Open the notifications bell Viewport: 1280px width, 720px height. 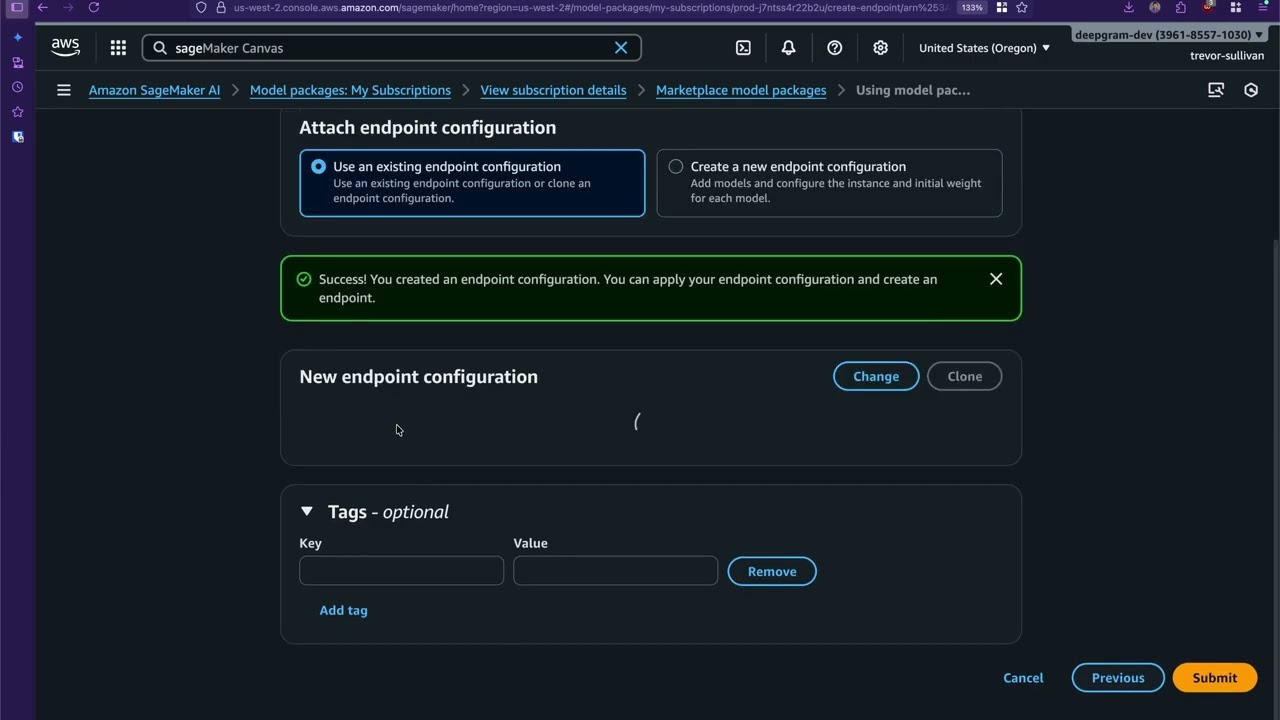coord(788,47)
